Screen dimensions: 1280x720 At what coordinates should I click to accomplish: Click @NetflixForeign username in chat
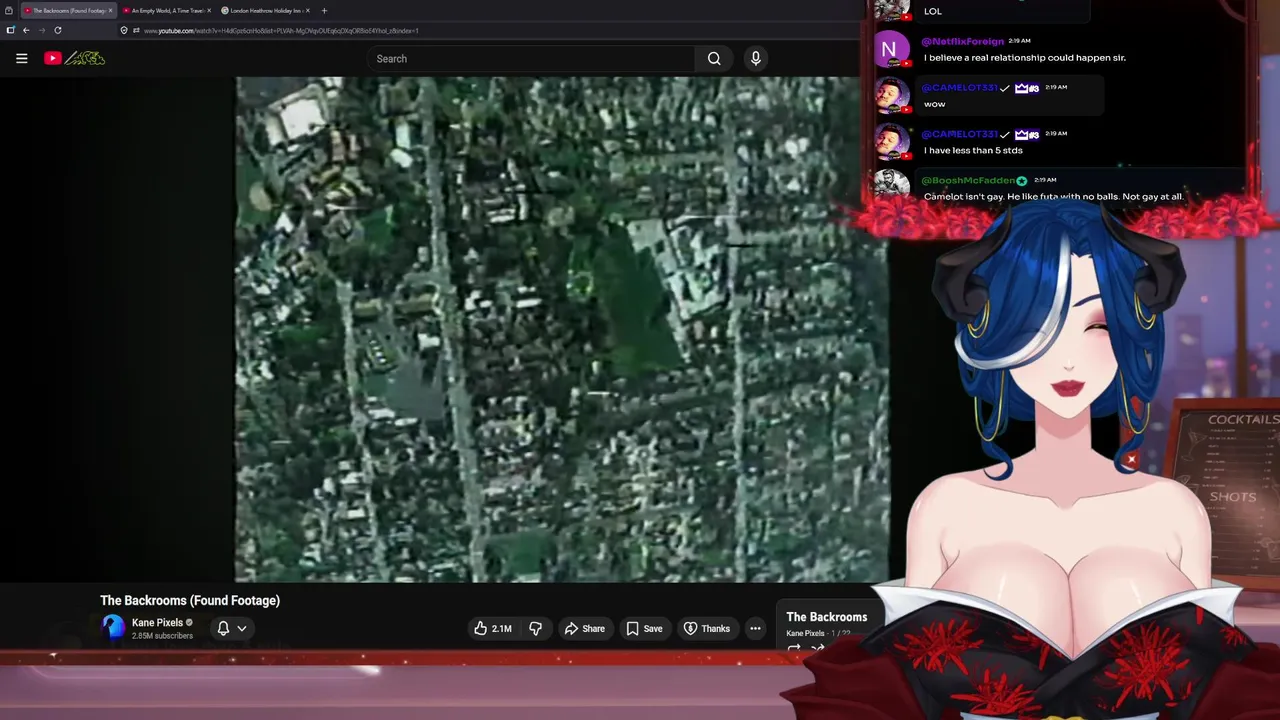coord(962,41)
